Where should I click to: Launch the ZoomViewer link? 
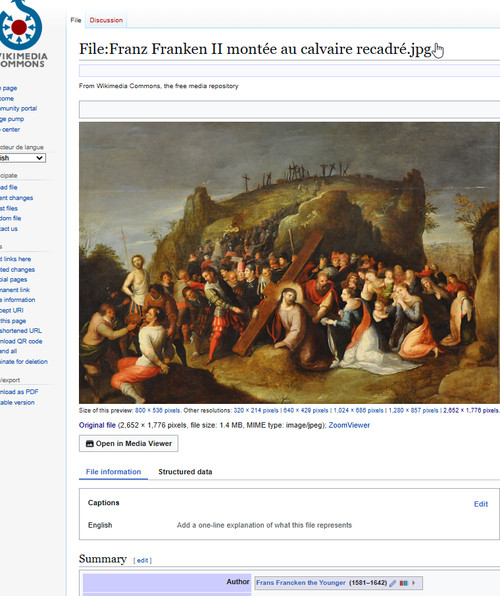point(349,425)
